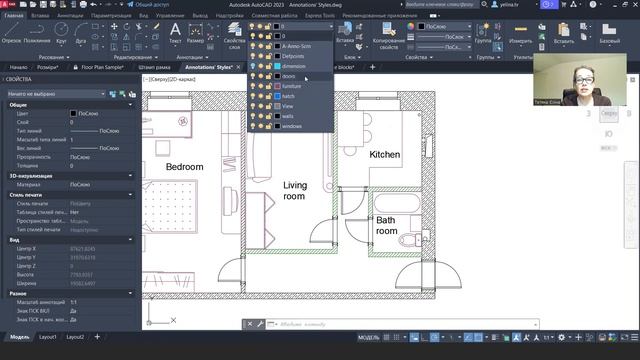Switch to Штамп рамка drawing tab
This screenshot has height=360, width=640.
[x=154, y=67]
